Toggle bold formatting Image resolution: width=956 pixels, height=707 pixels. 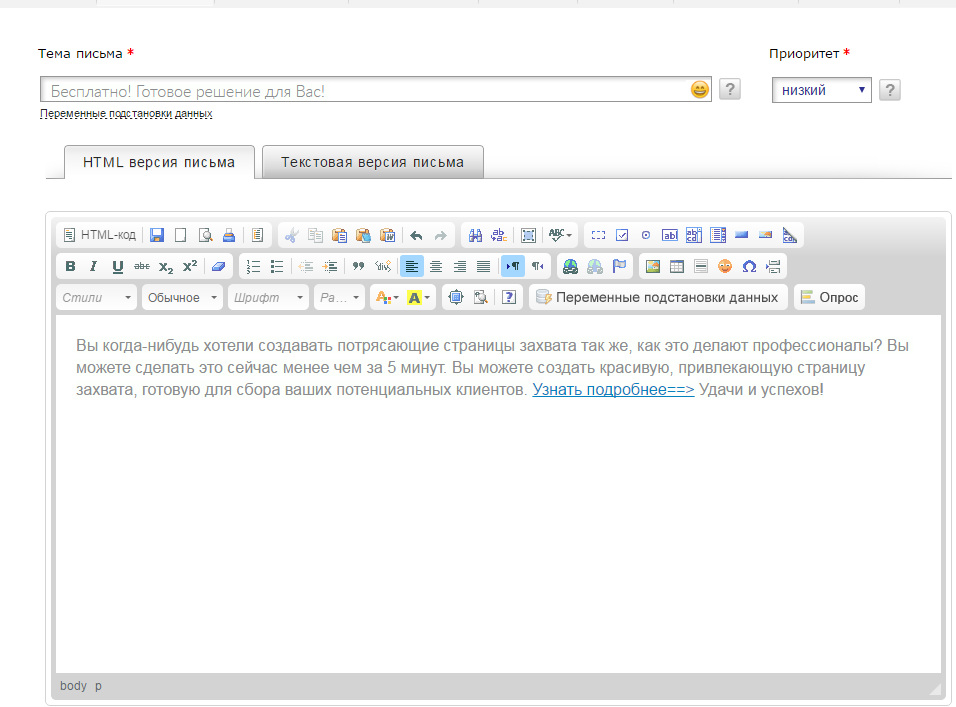[70, 266]
